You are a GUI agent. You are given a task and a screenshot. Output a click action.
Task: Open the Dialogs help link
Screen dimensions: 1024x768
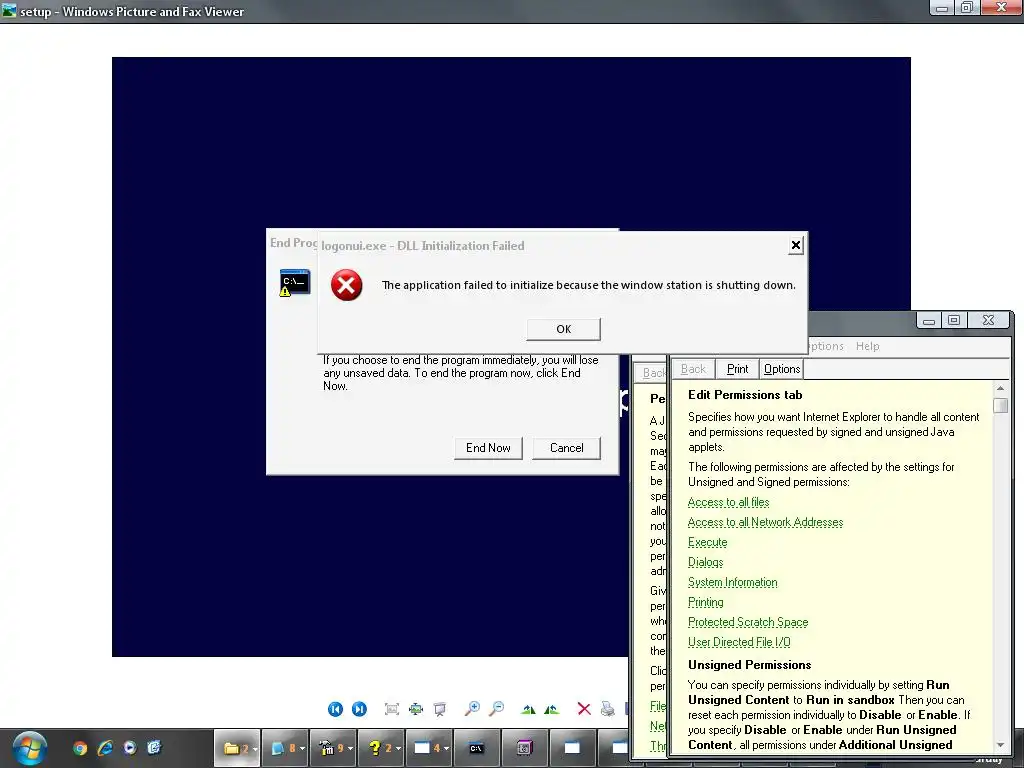point(705,562)
